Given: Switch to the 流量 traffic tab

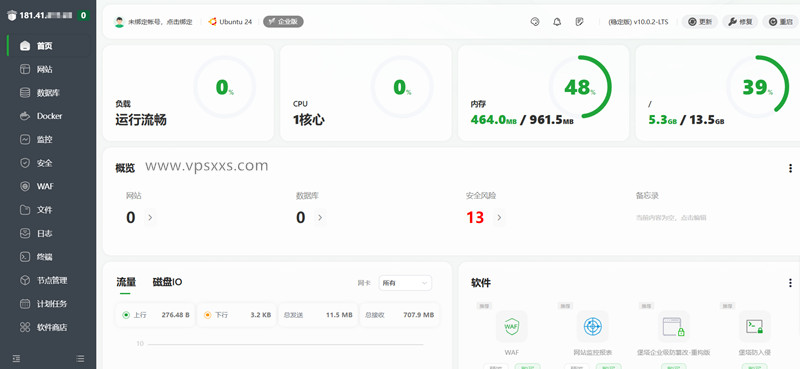Looking at the screenshot, I should click(126, 282).
